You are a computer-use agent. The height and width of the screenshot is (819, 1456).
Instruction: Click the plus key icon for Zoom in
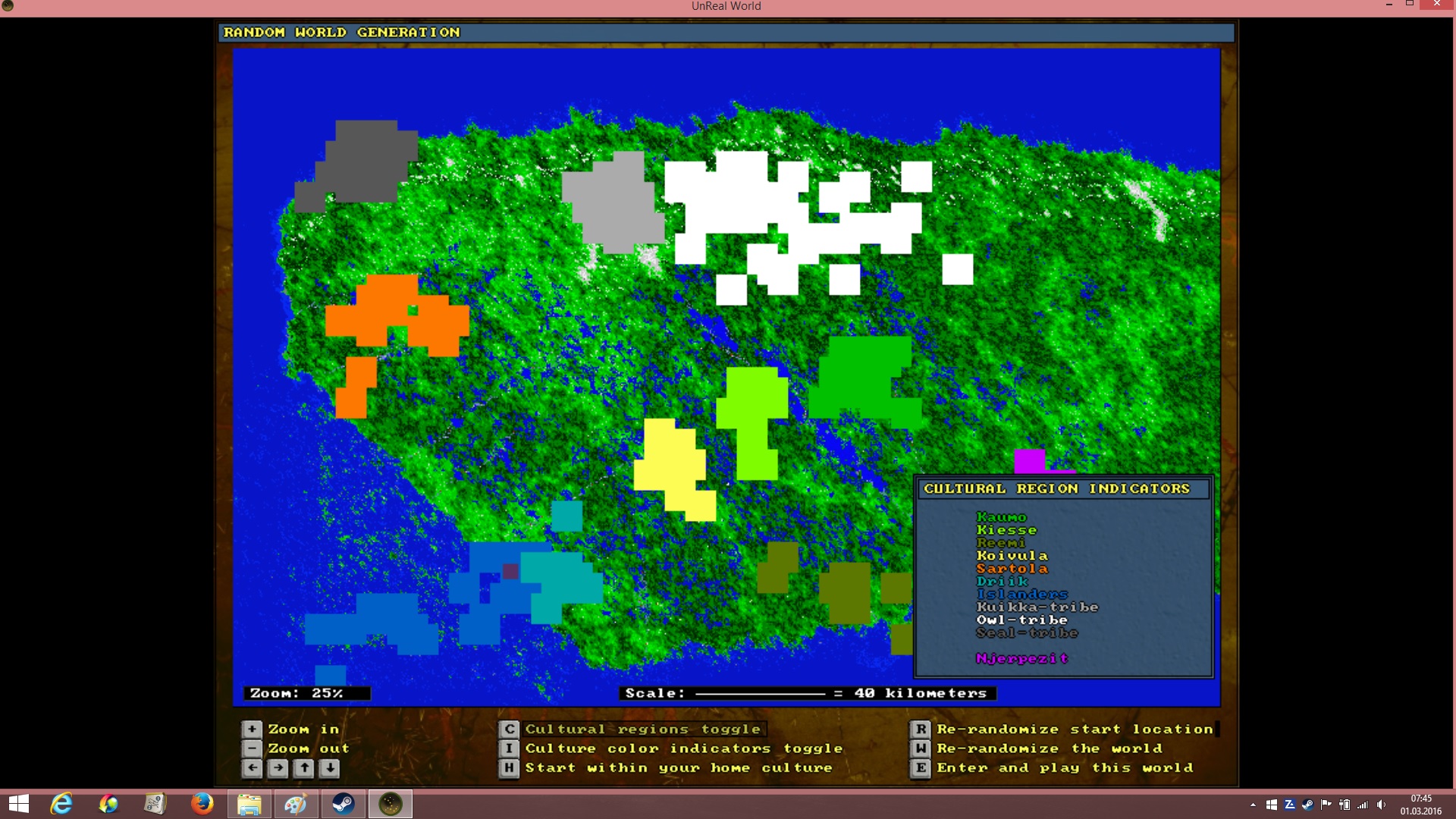(x=252, y=730)
